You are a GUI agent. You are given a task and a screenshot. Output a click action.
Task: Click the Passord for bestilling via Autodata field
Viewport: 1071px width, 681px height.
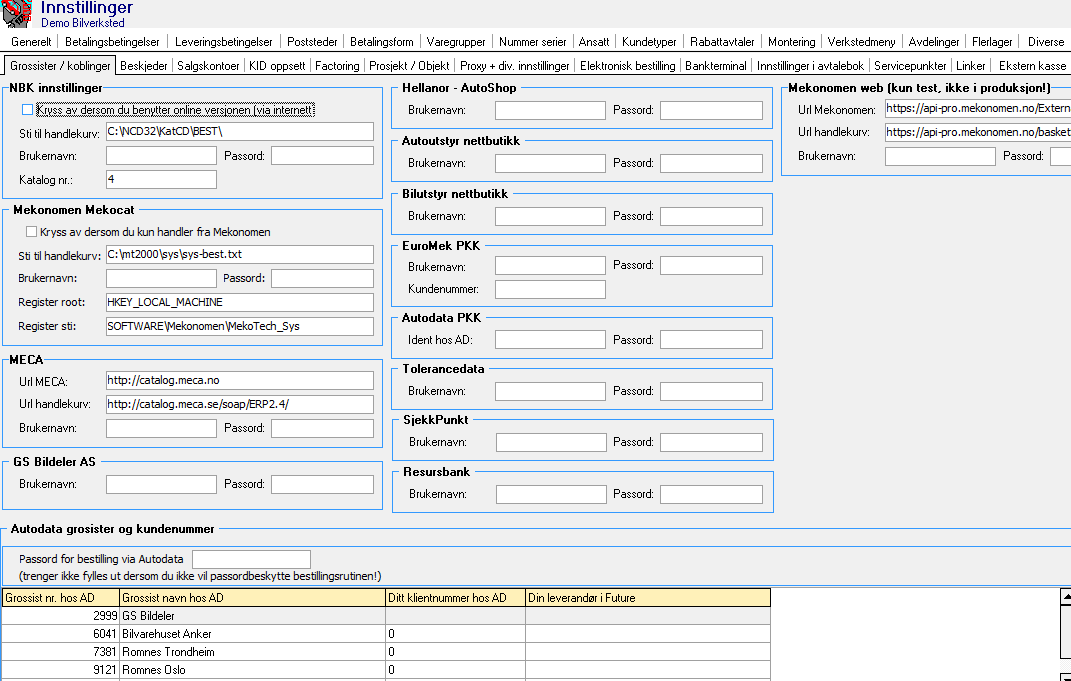[251, 559]
